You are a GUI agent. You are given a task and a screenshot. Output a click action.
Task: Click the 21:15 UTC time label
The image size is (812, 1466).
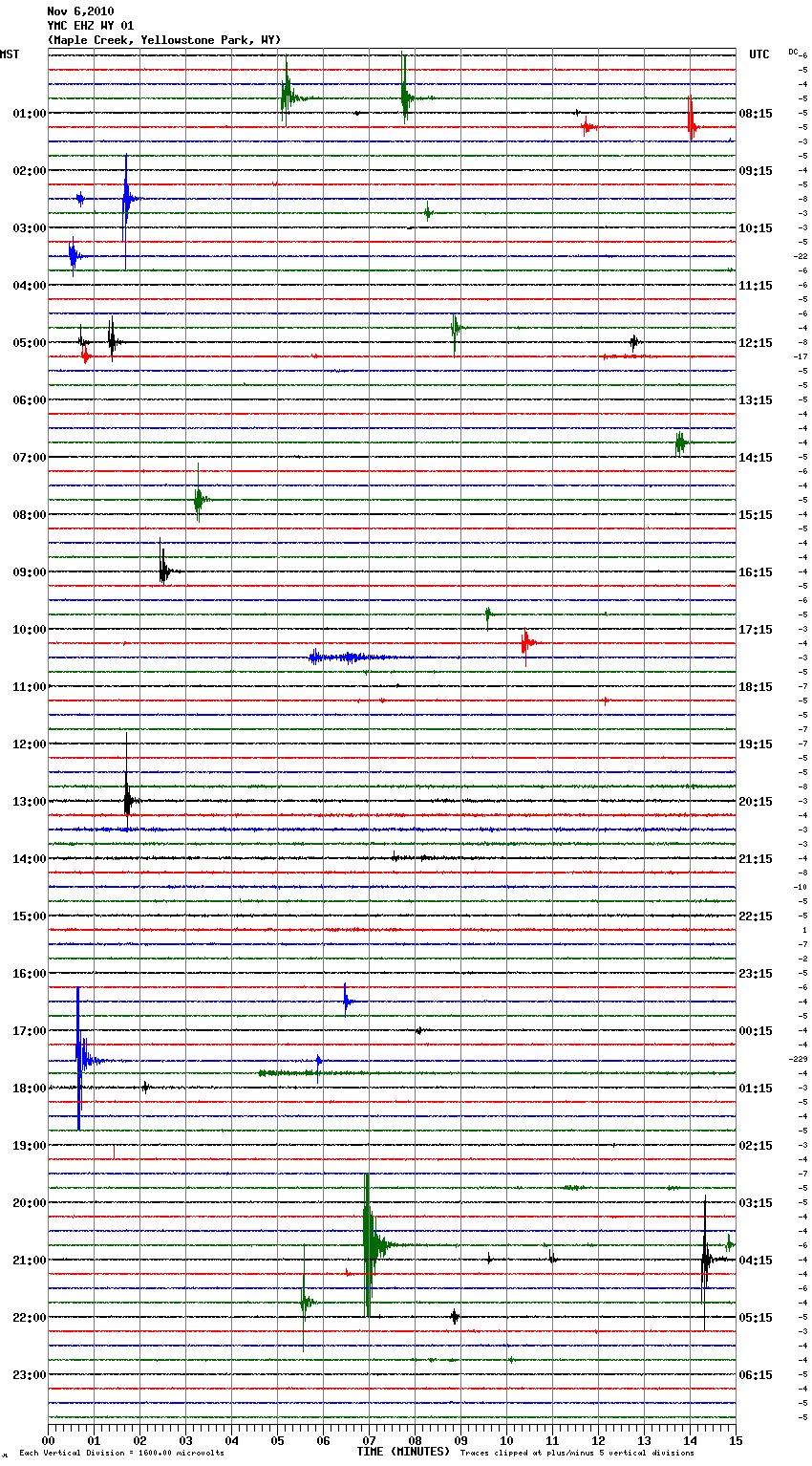pos(756,859)
